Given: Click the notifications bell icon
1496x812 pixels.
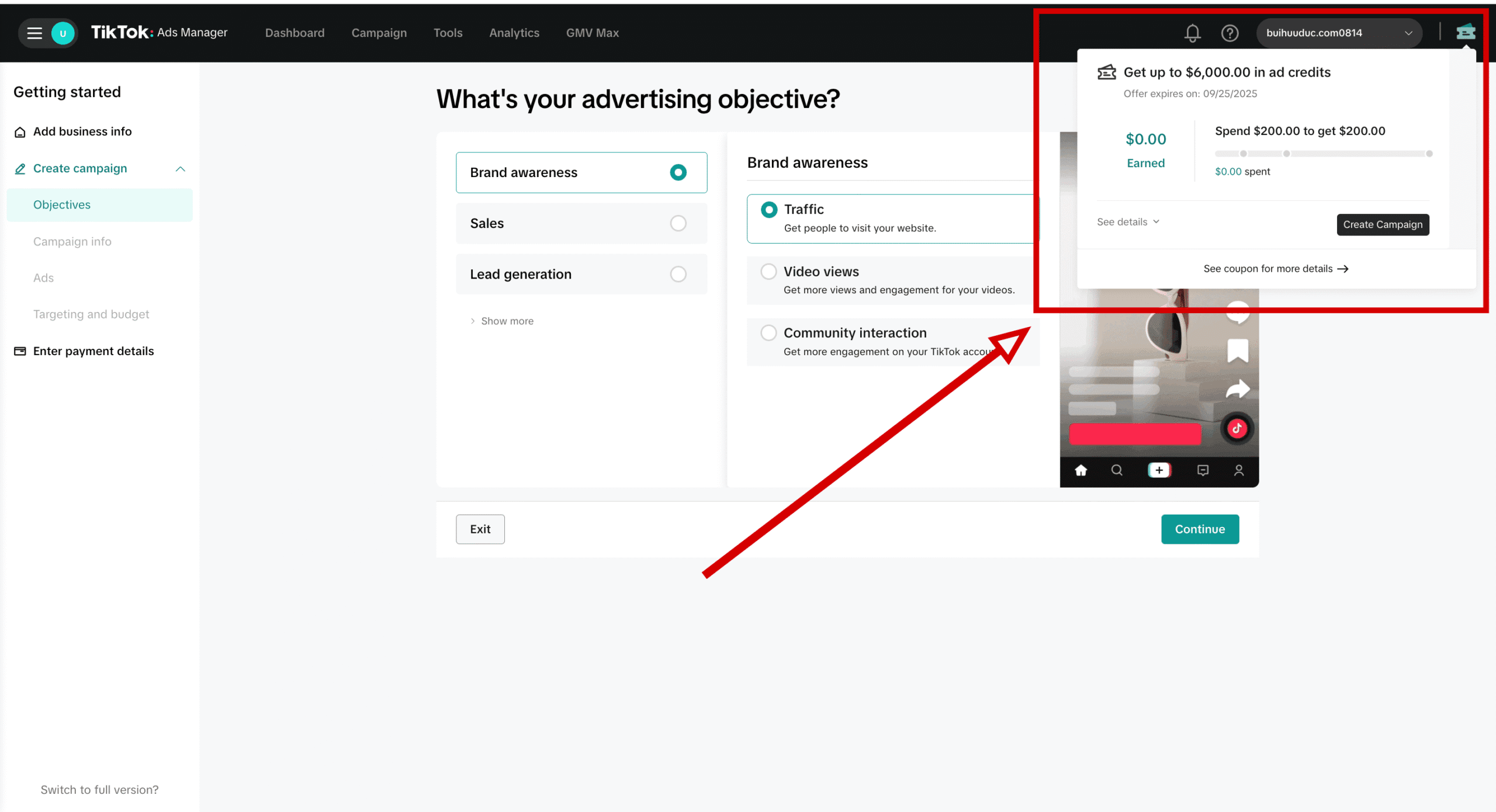Looking at the screenshot, I should point(1192,33).
